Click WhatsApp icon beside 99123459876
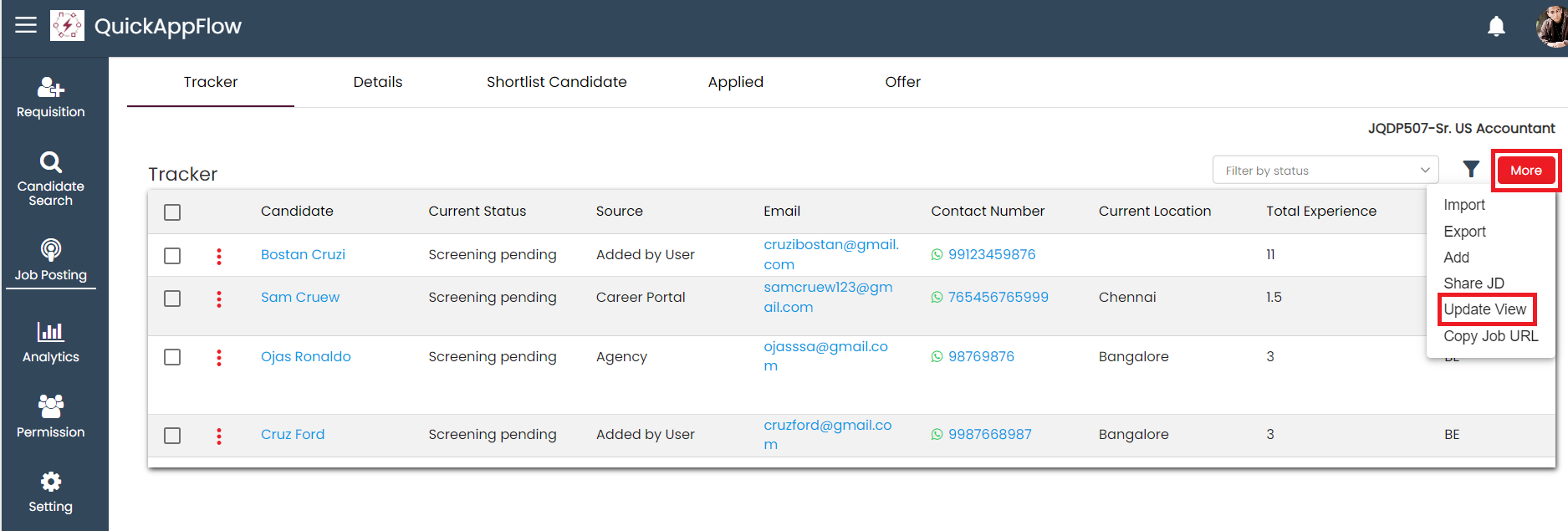1568x531 pixels. (937, 255)
